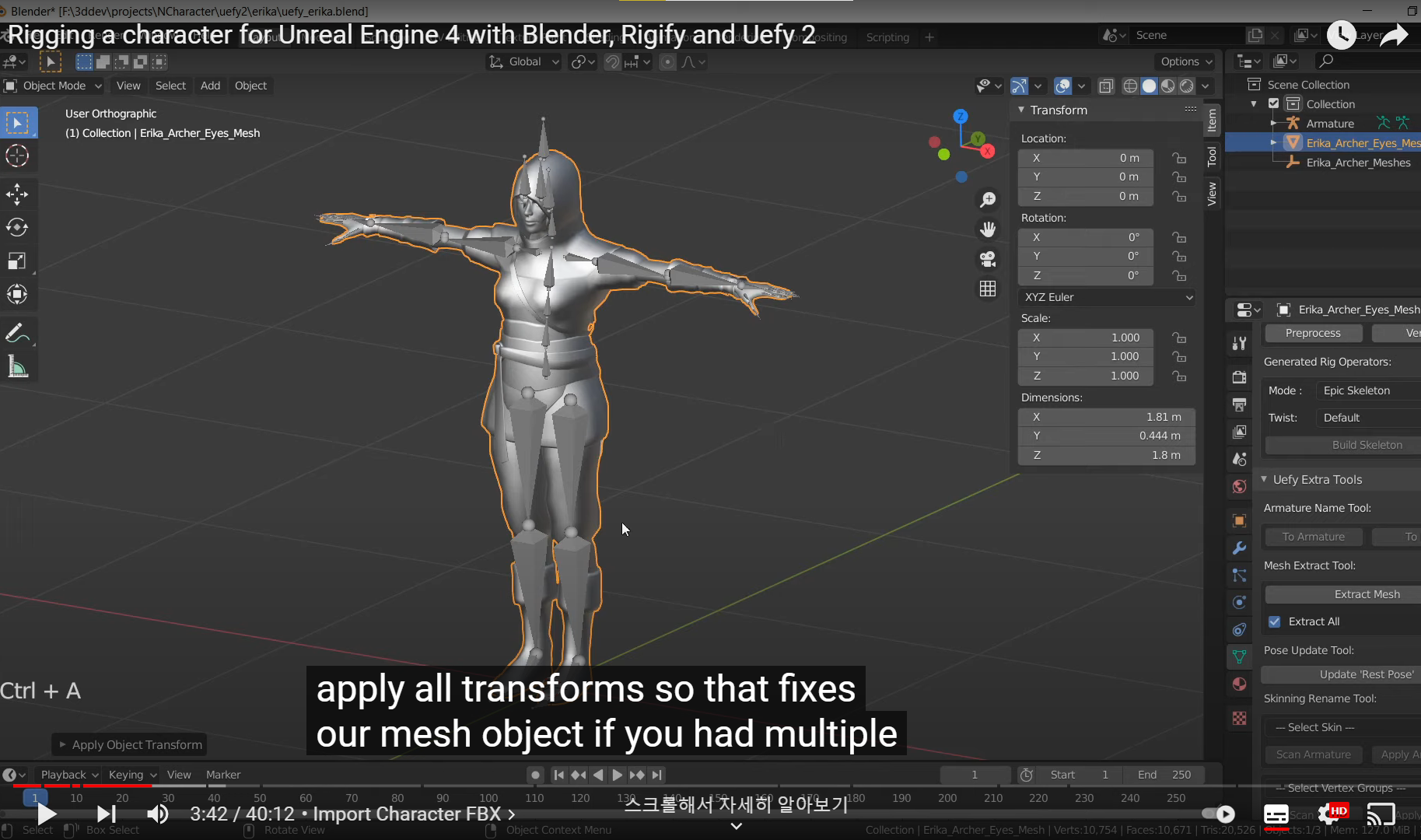Select Erika_Archer_Meshes in outliner
The width and height of the screenshot is (1421, 840).
point(1357,163)
